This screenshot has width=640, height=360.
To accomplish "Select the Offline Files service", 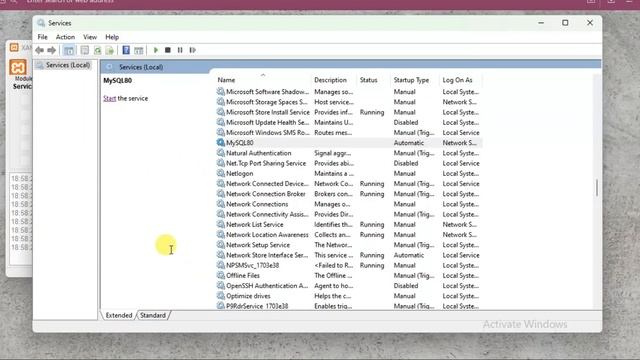I will pos(349,275).
